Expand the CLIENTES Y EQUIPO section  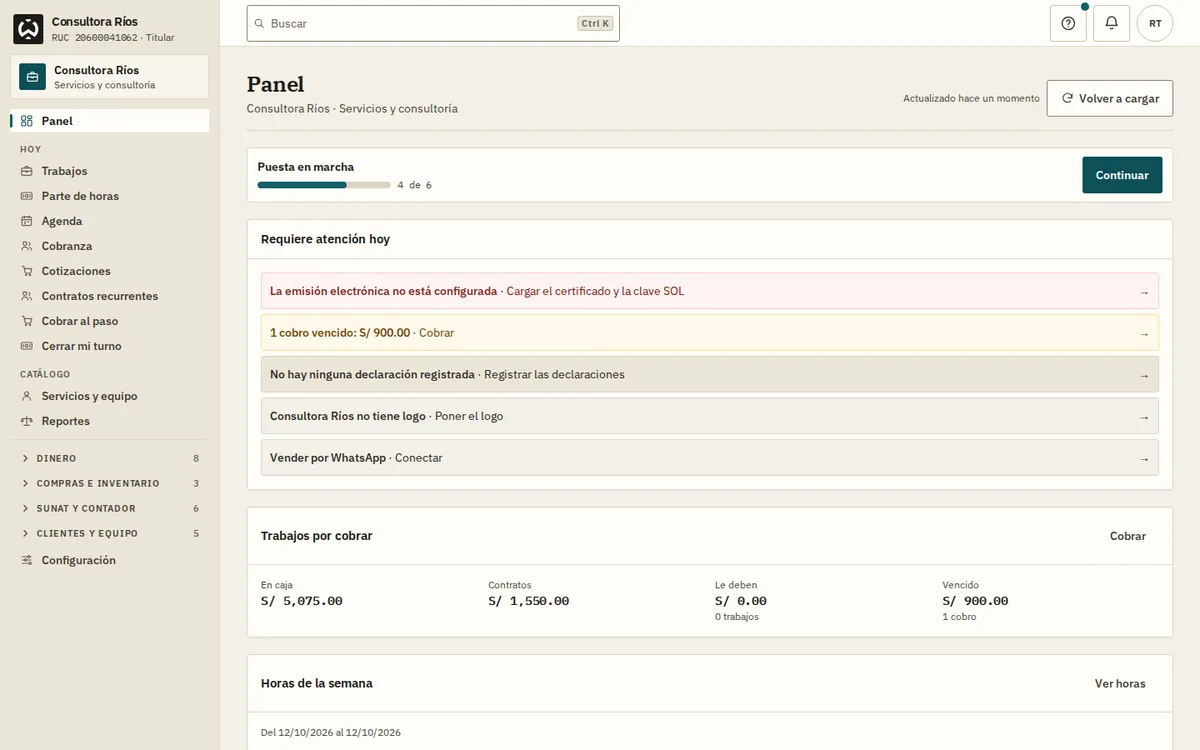pos(110,533)
